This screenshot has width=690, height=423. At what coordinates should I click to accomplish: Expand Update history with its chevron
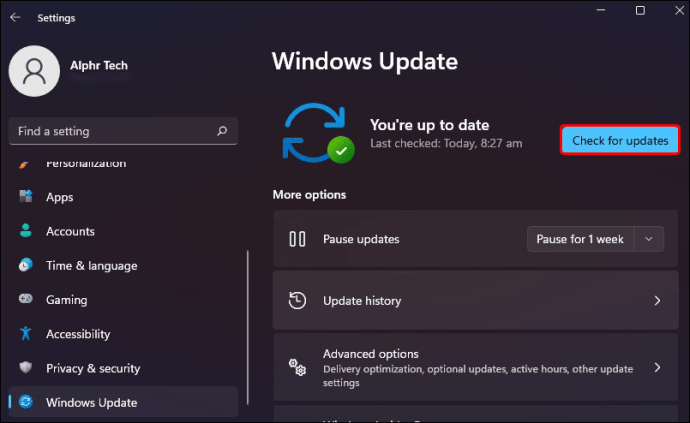point(657,301)
